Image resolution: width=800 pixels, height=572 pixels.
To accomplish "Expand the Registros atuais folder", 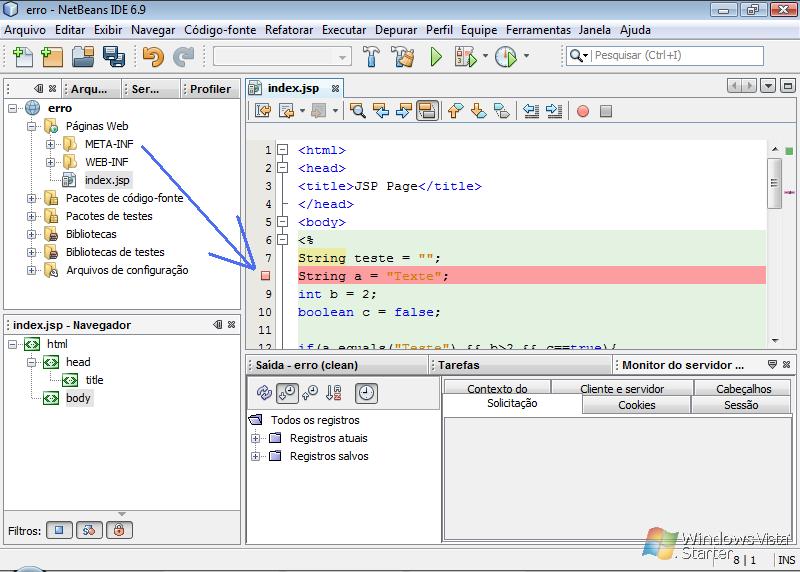I will pyautogui.click(x=256, y=438).
